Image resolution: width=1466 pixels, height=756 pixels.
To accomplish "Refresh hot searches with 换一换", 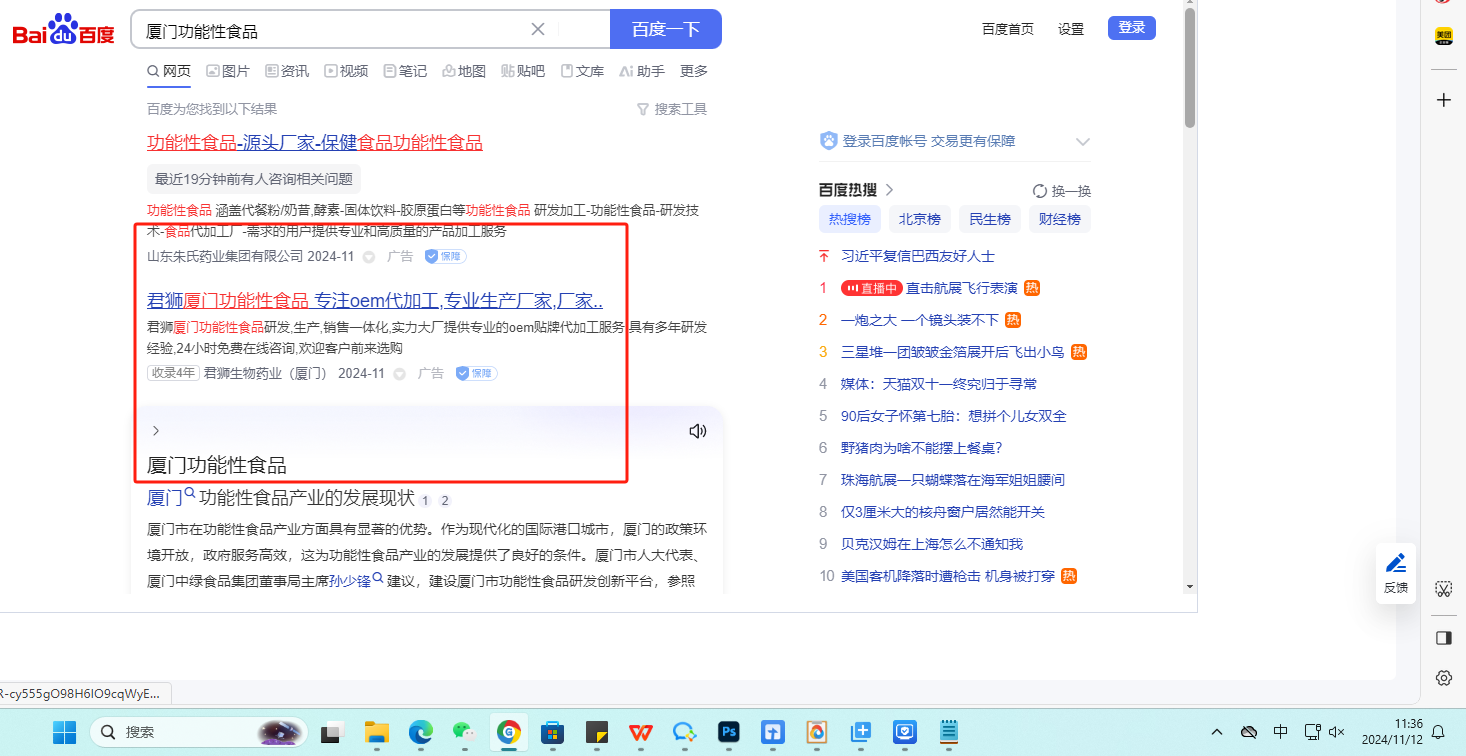I will (1061, 191).
